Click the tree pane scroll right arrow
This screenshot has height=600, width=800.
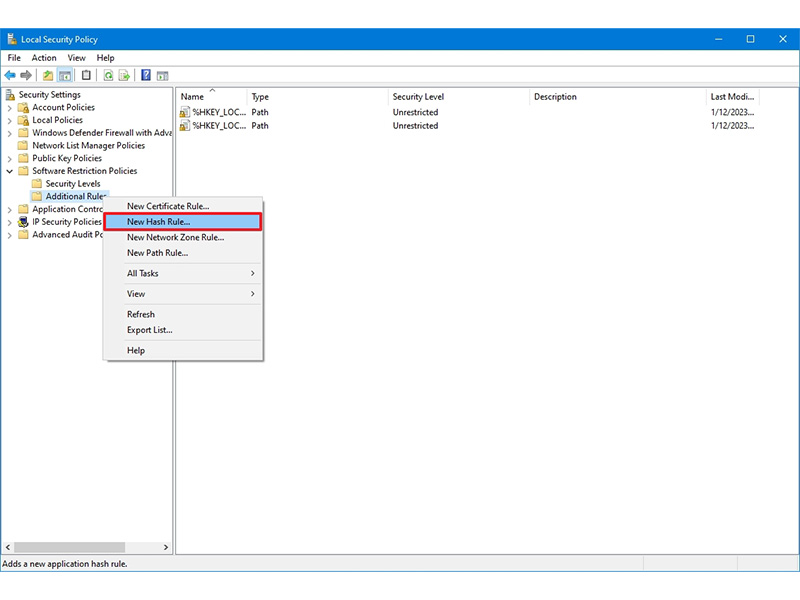166,547
